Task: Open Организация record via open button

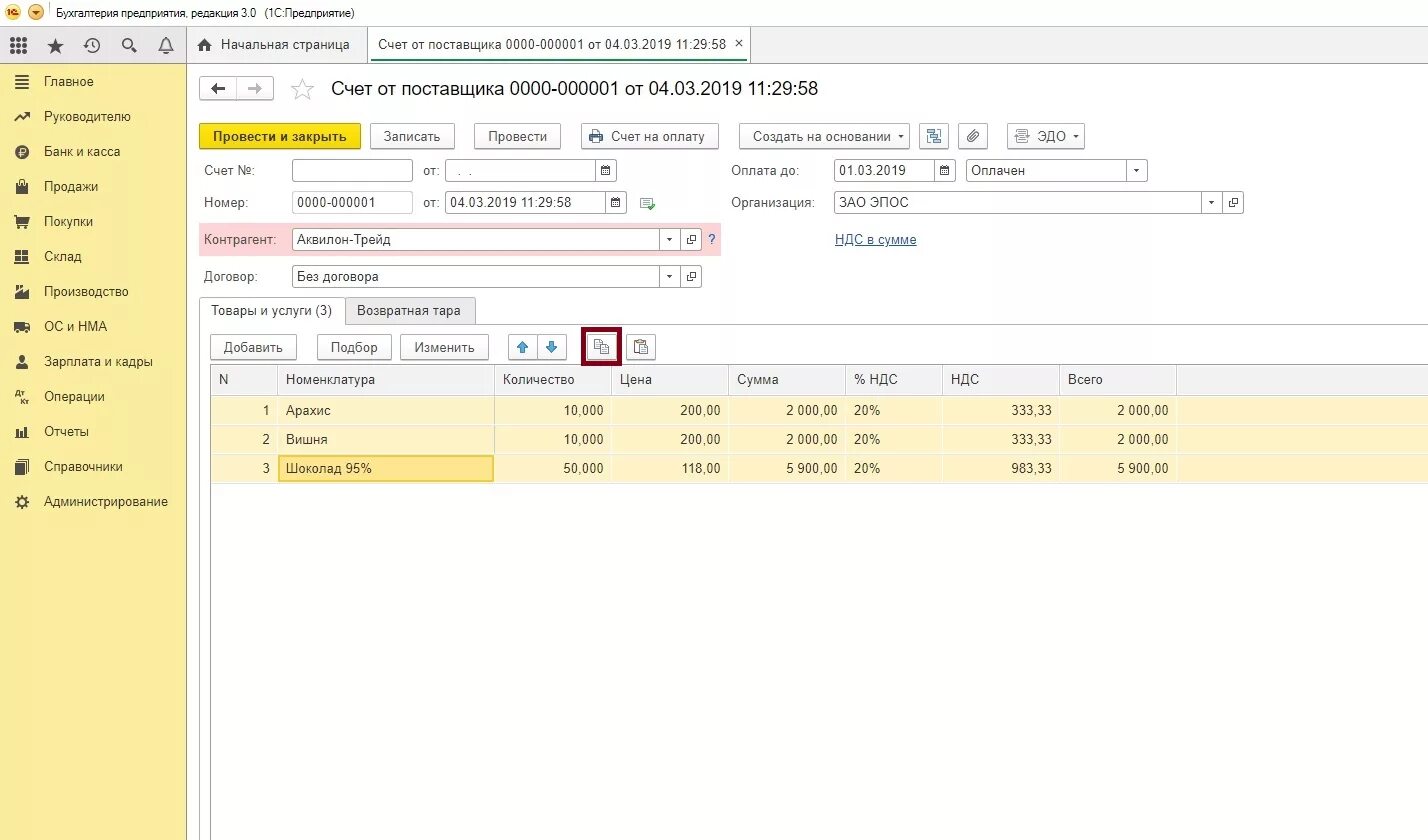Action: (x=1233, y=202)
